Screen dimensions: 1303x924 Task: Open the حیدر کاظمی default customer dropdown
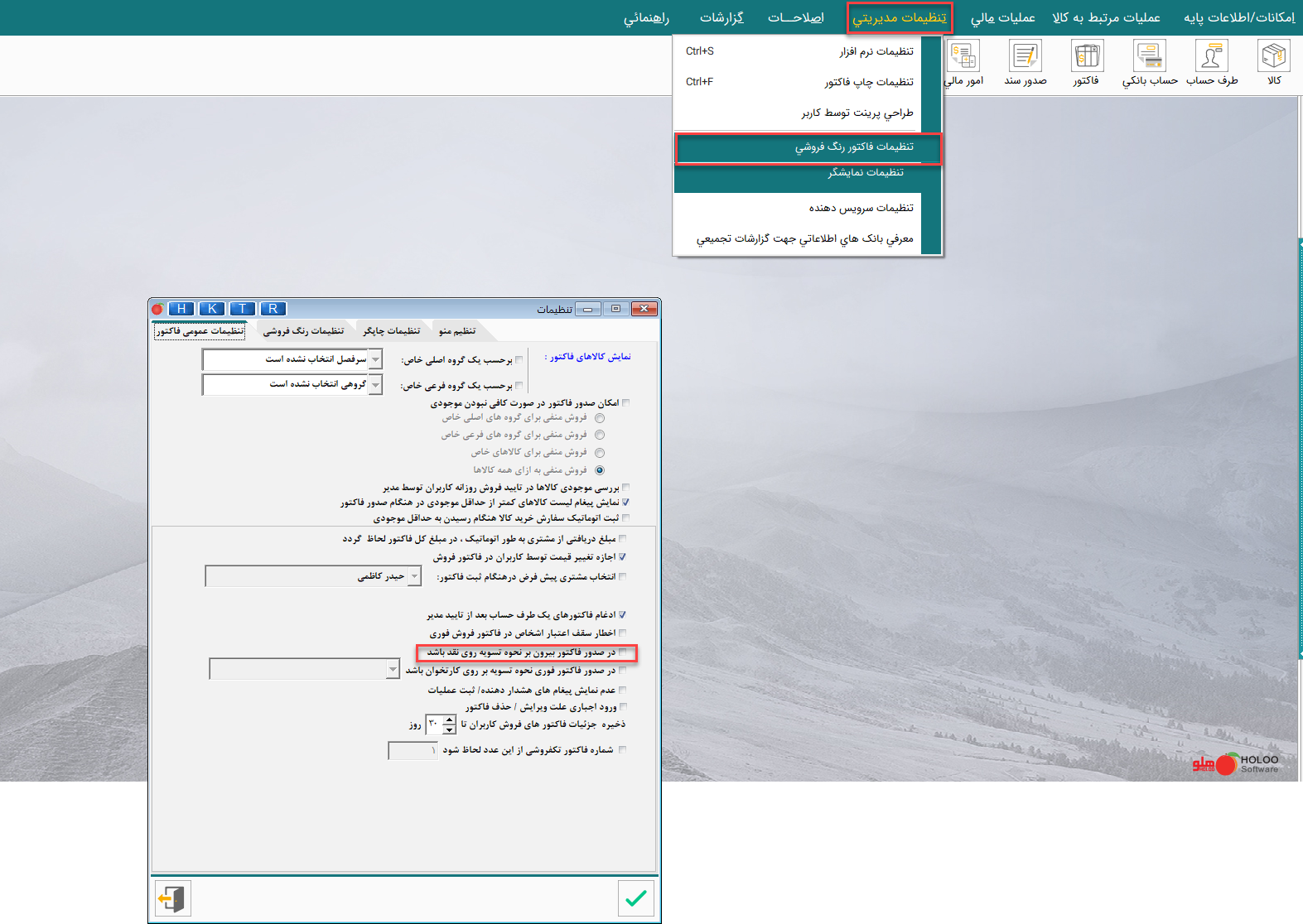pyautogui.click(x=414, y=576)
